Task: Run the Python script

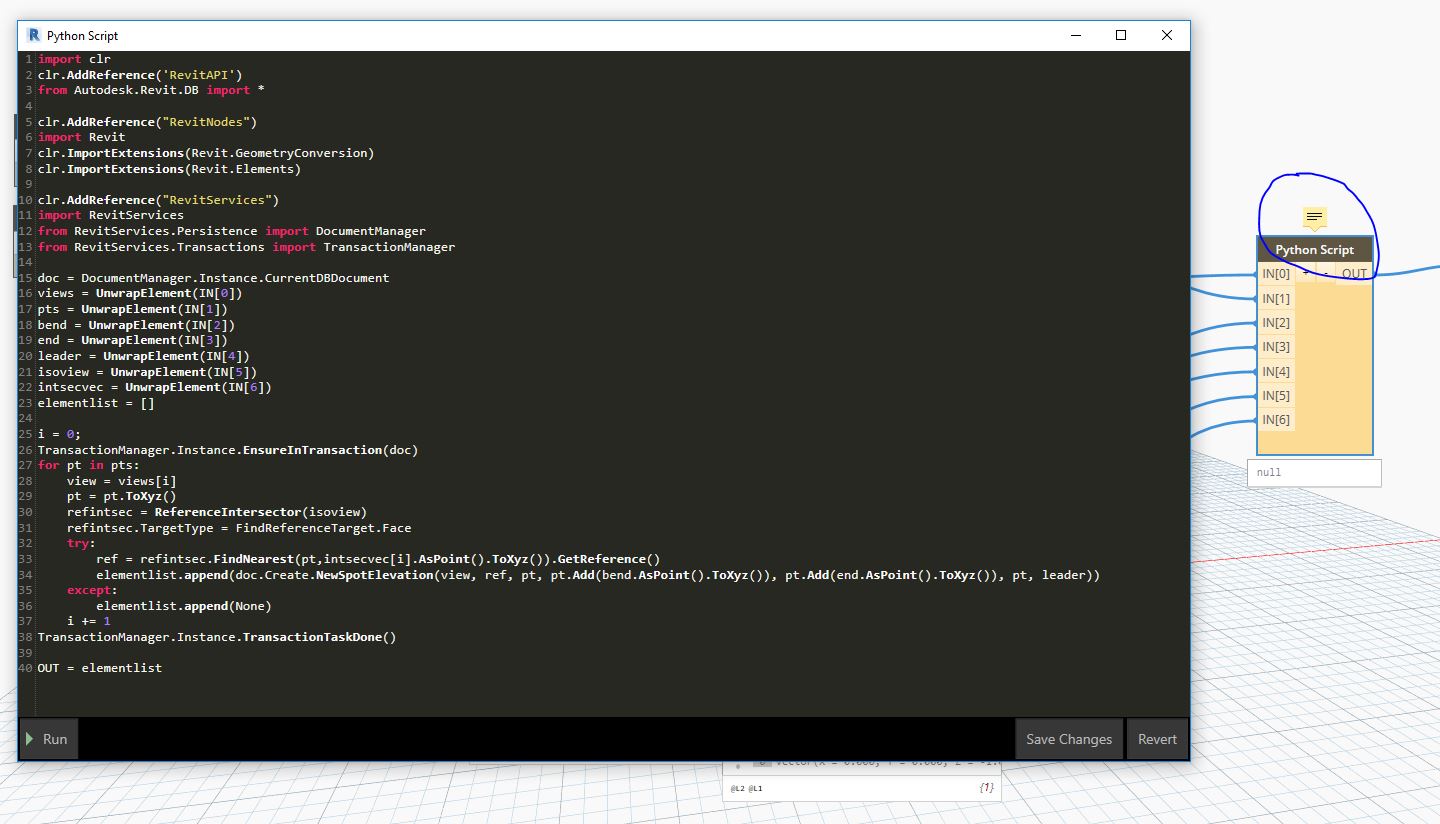Action: pos(48,739)
